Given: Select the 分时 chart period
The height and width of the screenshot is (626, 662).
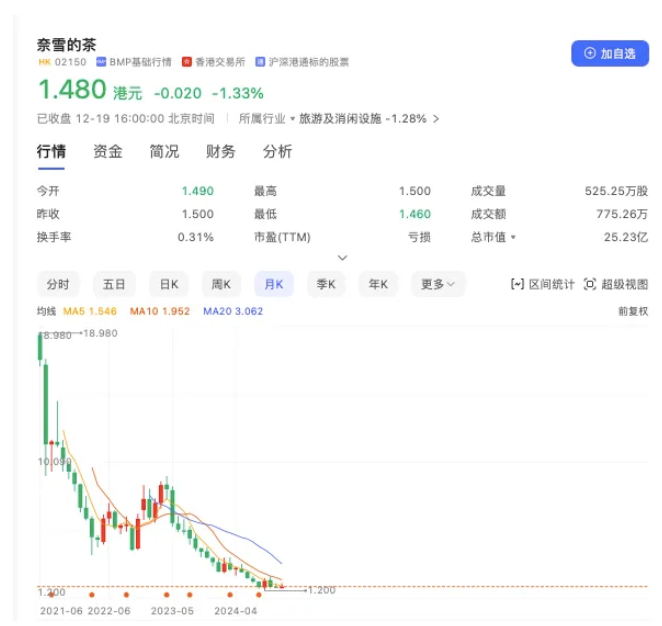Looking at the screenshot, I should tap(58, 284).
